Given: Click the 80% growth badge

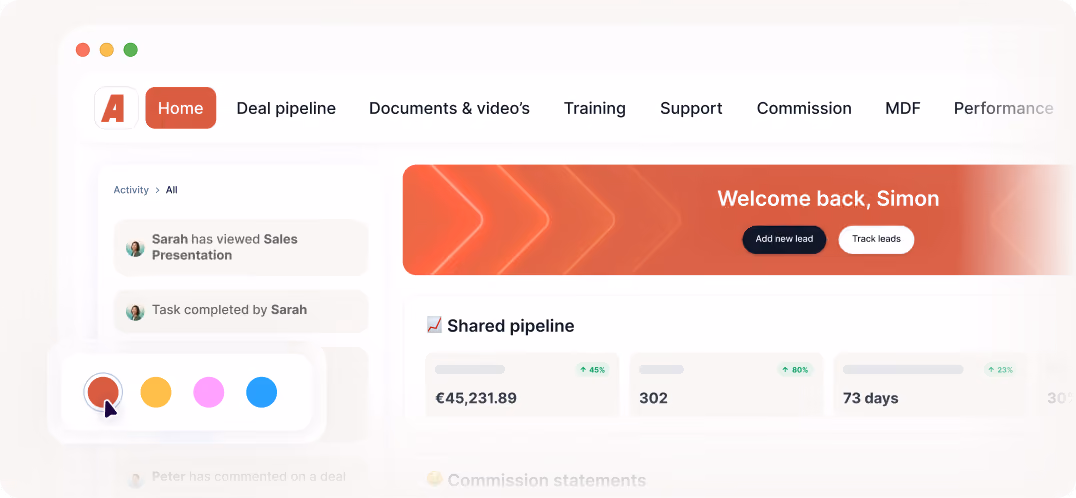Looking at the screenshot, I should coord(795,370).
